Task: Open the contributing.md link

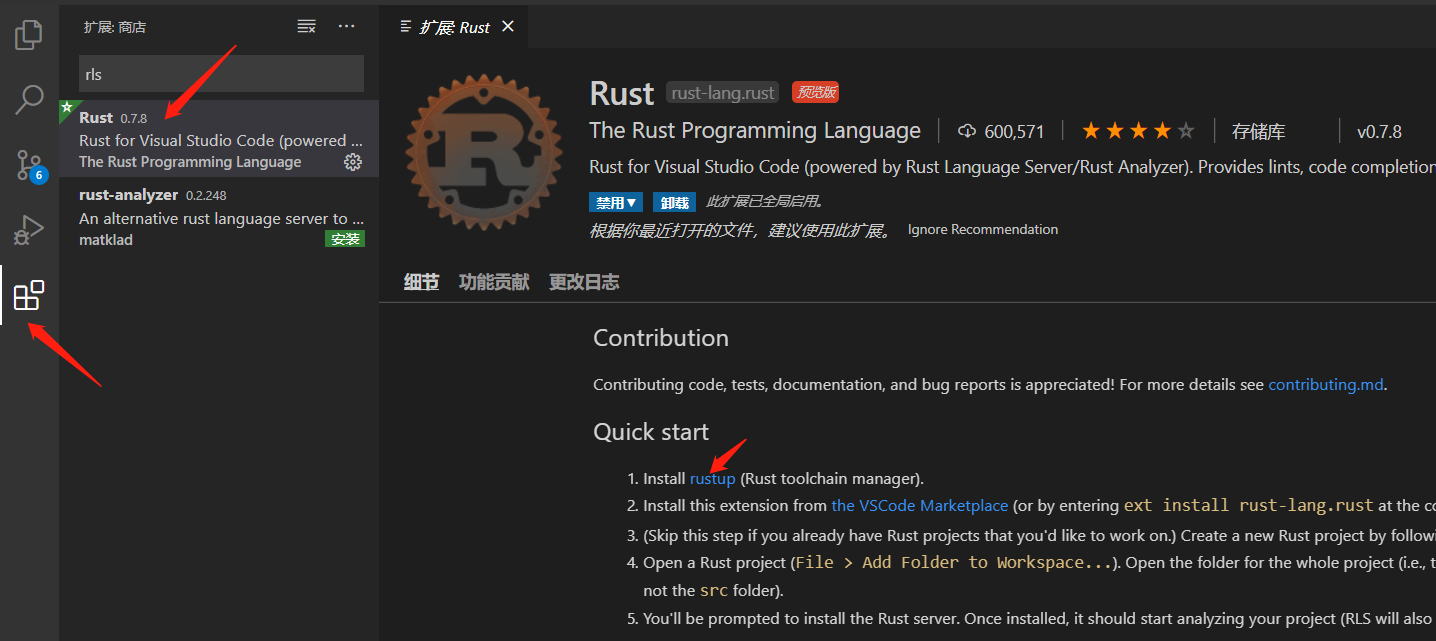Action: (1325, 384)
